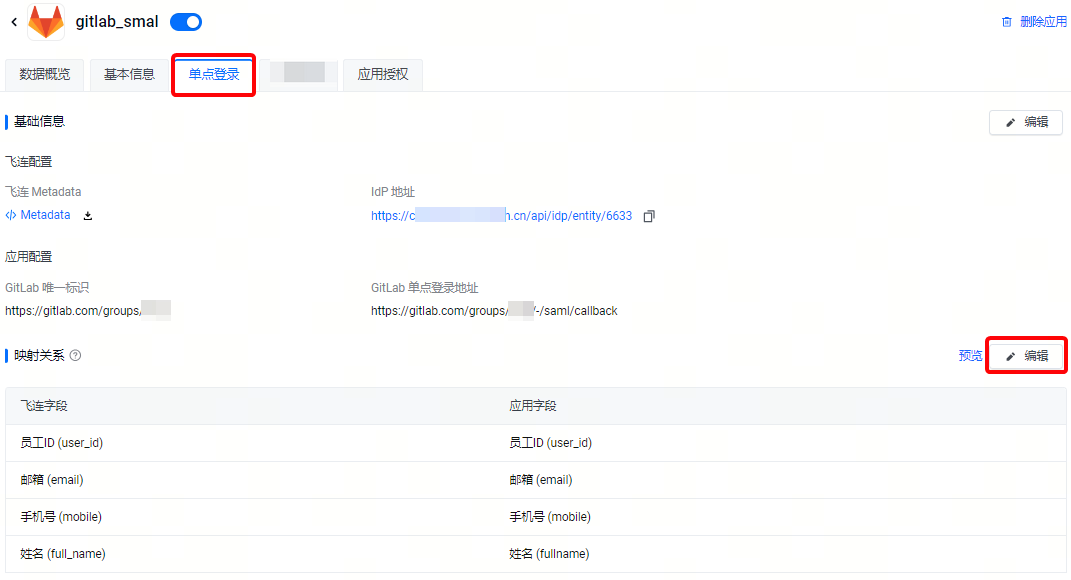The image size is (1071, 580).
Task: Click the GitLab fox logo
Action: 46,22
